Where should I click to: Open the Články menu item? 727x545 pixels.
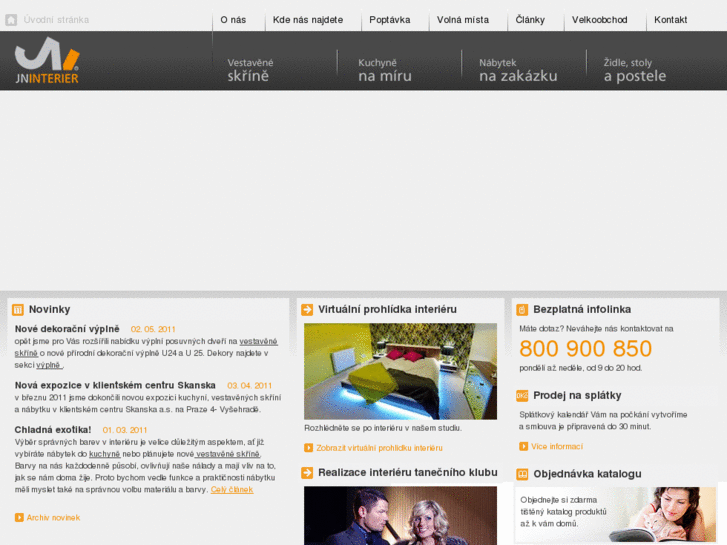click(x=530, y=20)
